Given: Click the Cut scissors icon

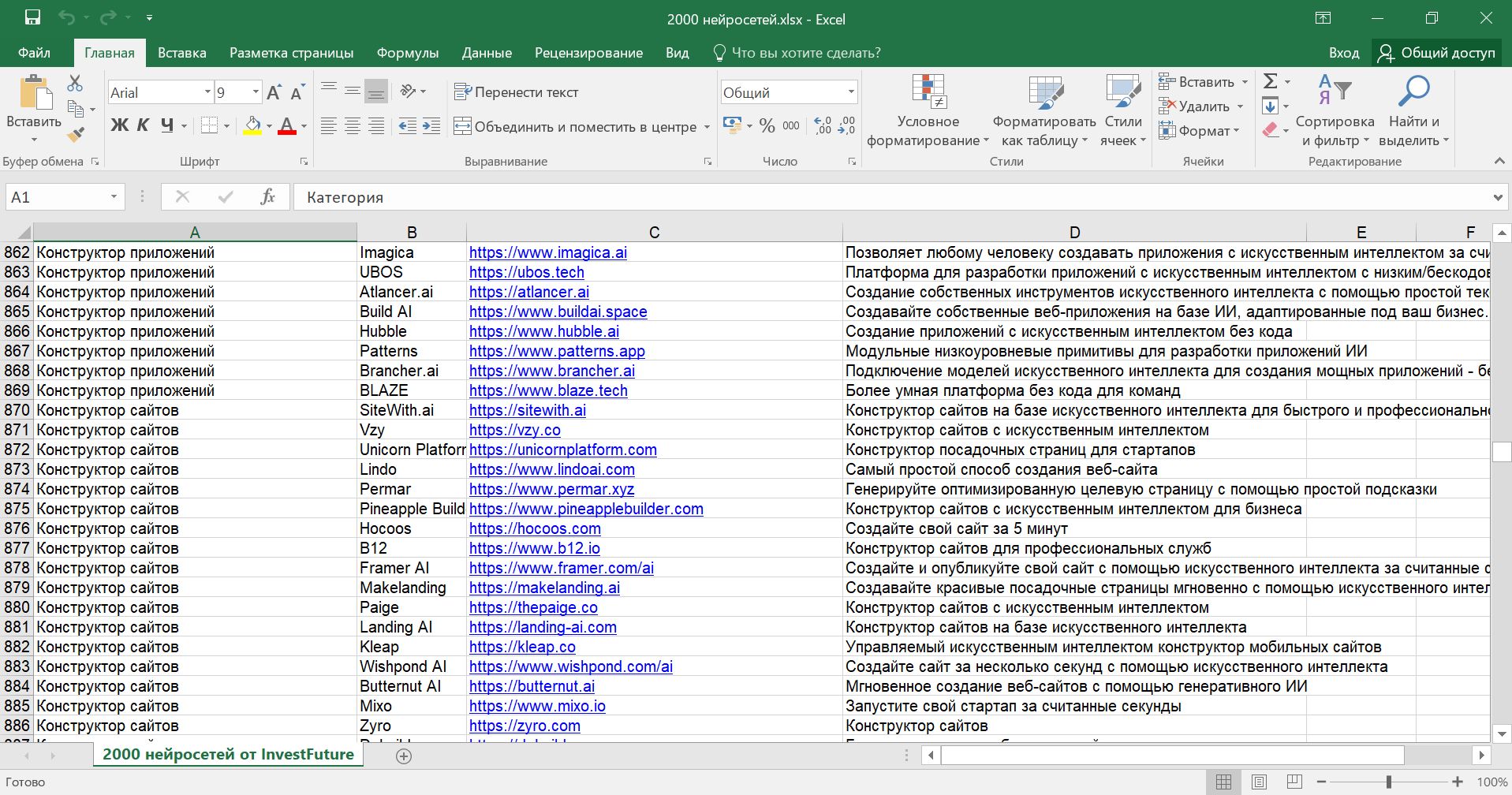Looking at the screenshot, I should pos(75,83).
